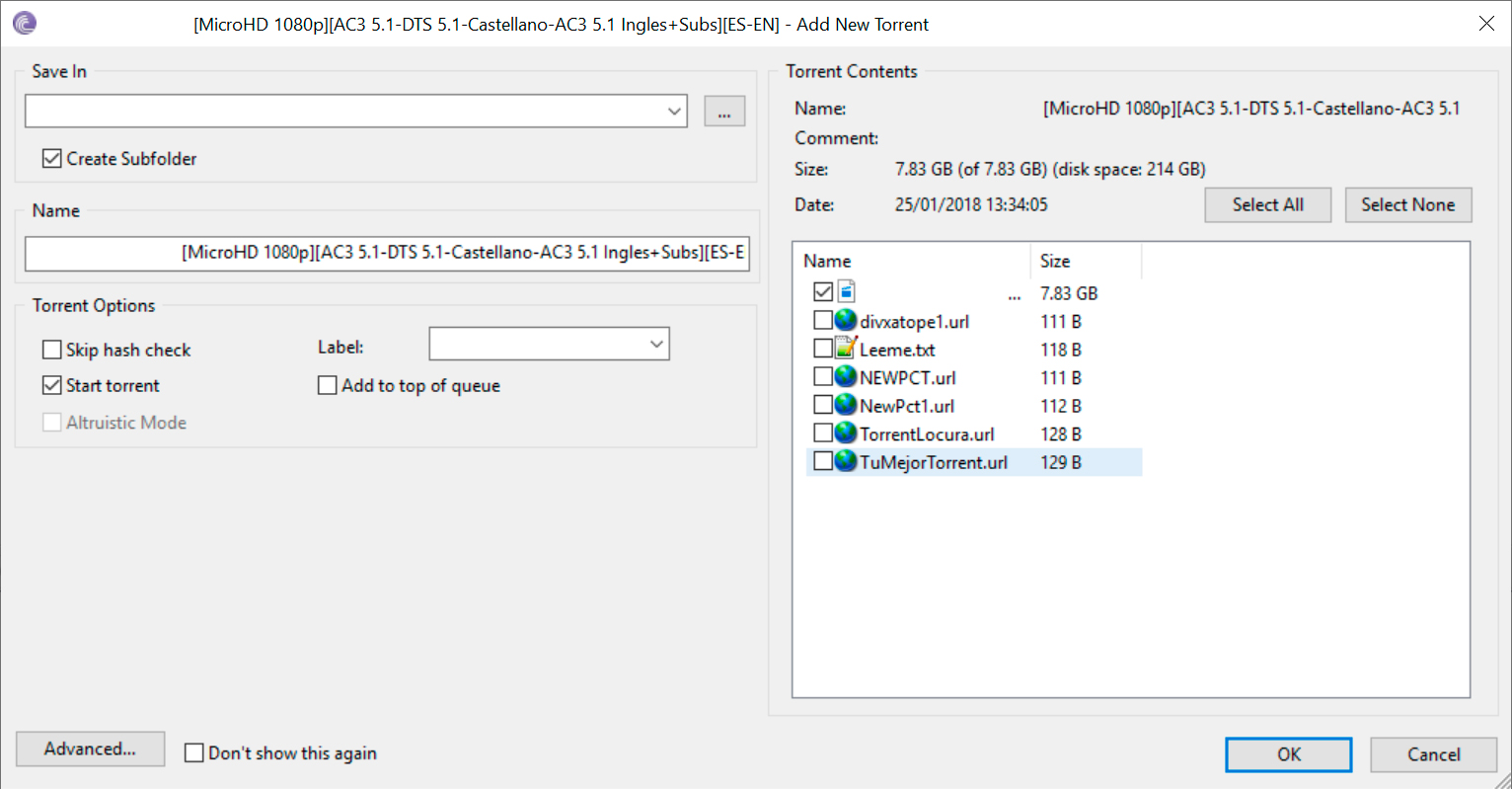The image size is (1512, 789).
Task: Select the NewPct1.url file name
Action: click(x=907, y=406)
